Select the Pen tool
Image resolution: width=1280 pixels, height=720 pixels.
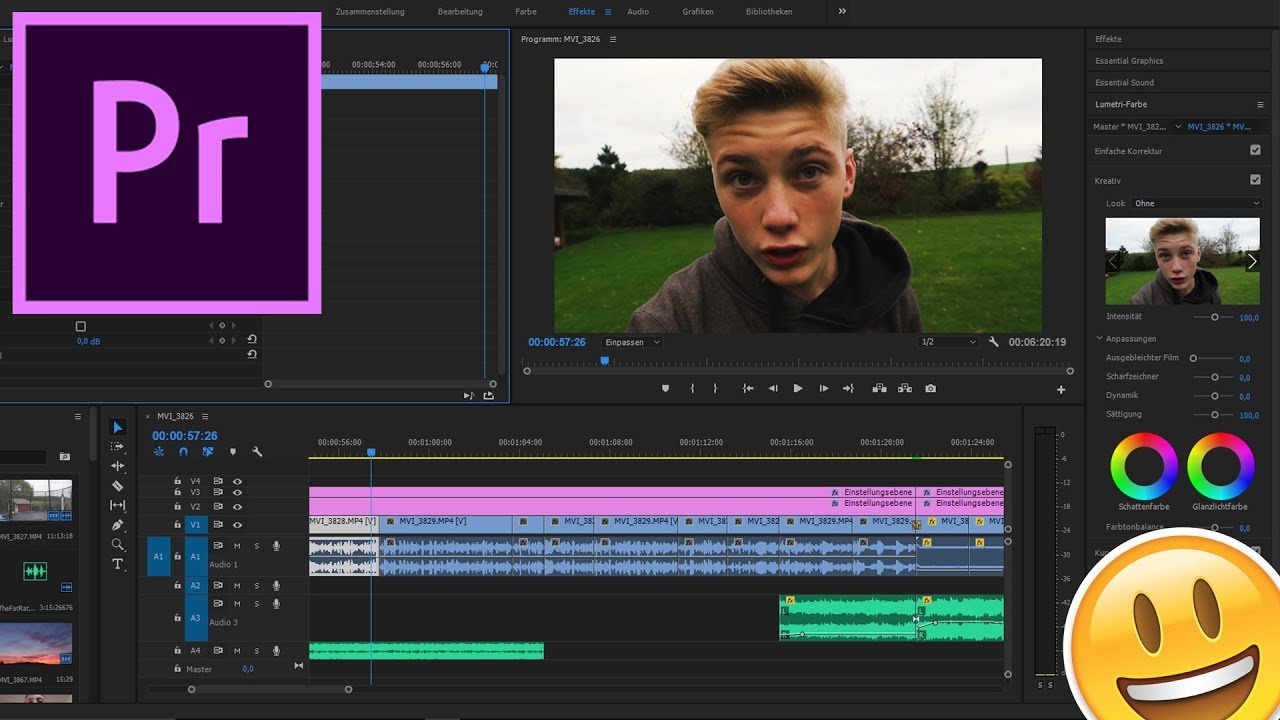click(118, 525)
